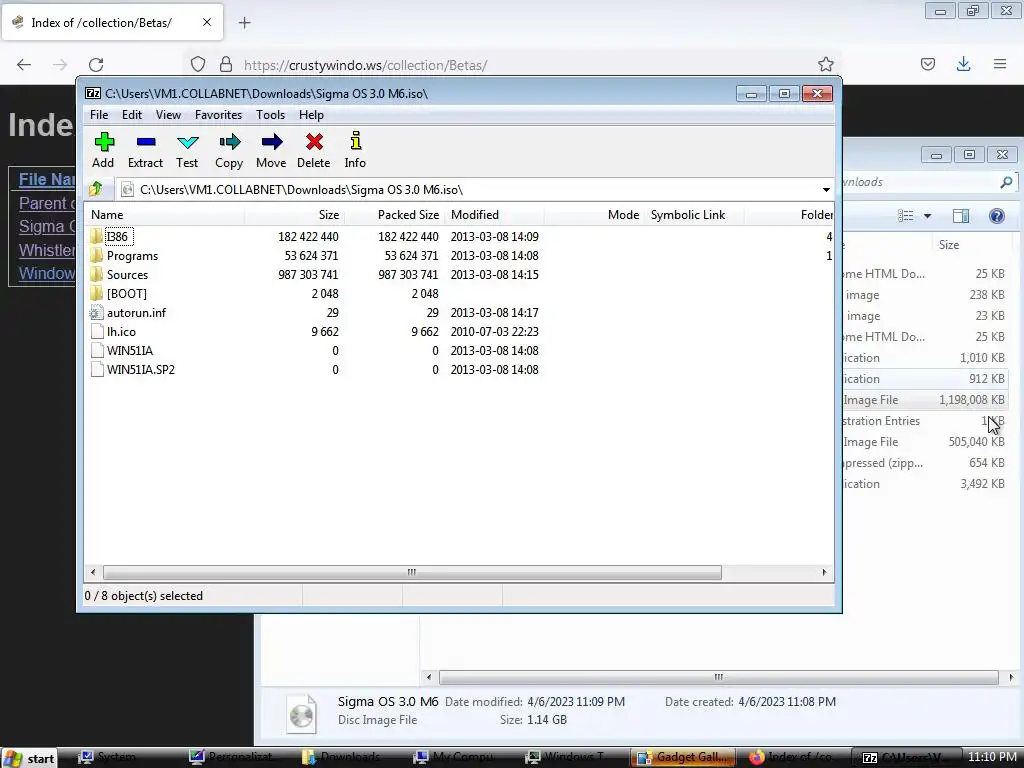Select the WIN51IA file icon
This screenshot has width=1024, height=768.
point(97,350)
